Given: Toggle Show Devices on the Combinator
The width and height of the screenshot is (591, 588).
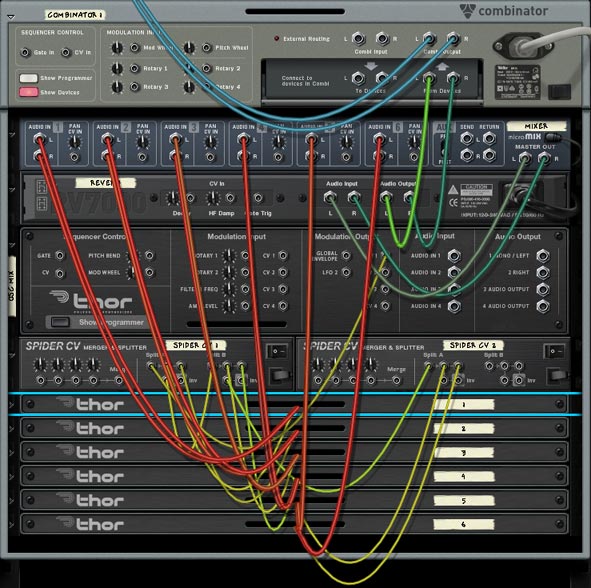Looking at the screenshot, I should tap(29, 92).
